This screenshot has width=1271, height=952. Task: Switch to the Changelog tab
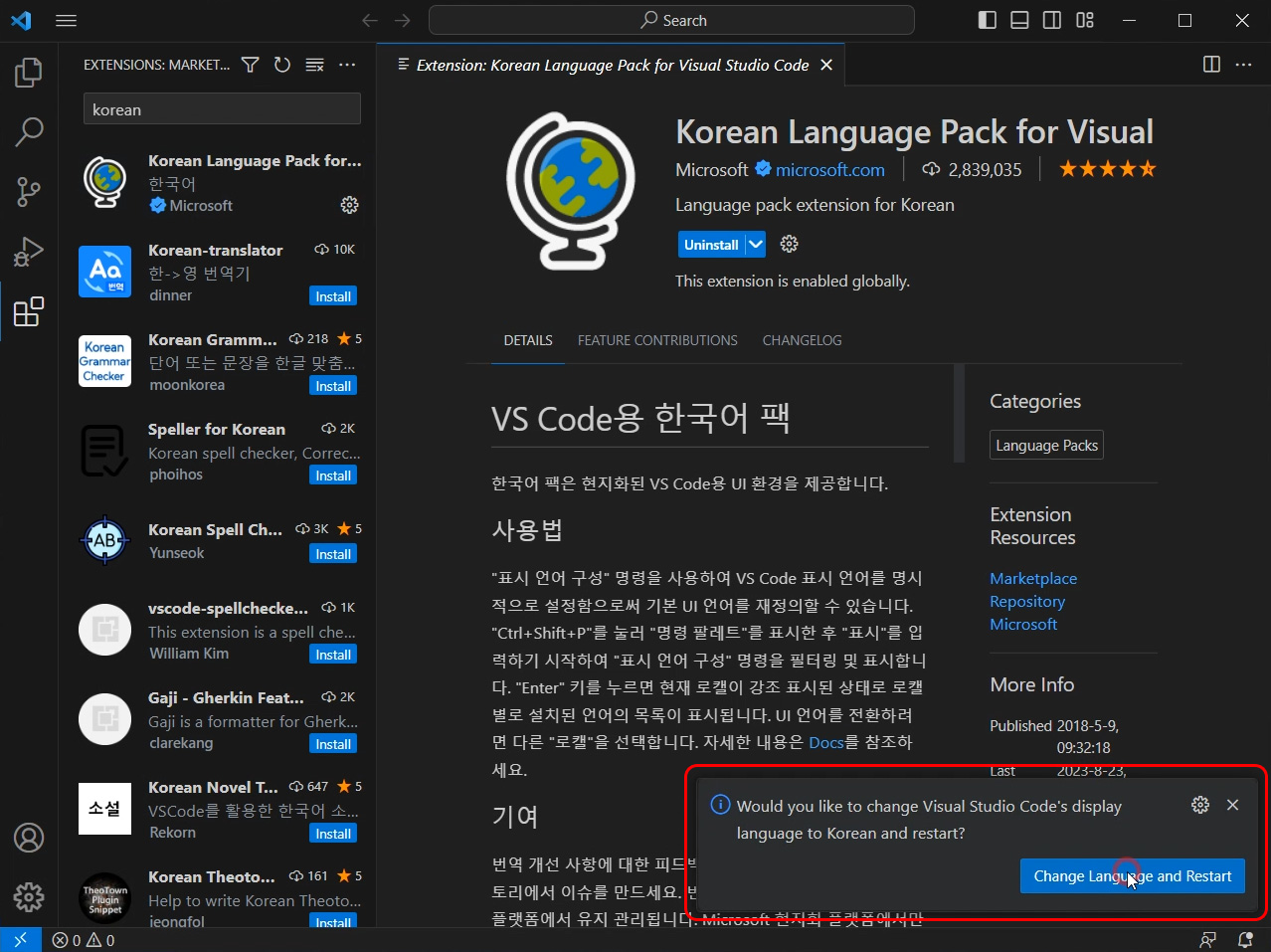[802, 340]
